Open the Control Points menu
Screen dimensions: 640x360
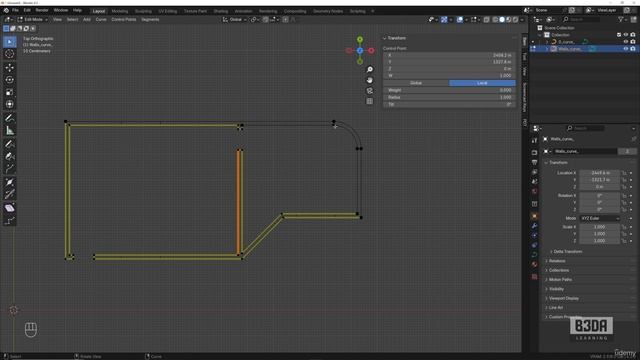pyautogui.click(x=124, y=20)
